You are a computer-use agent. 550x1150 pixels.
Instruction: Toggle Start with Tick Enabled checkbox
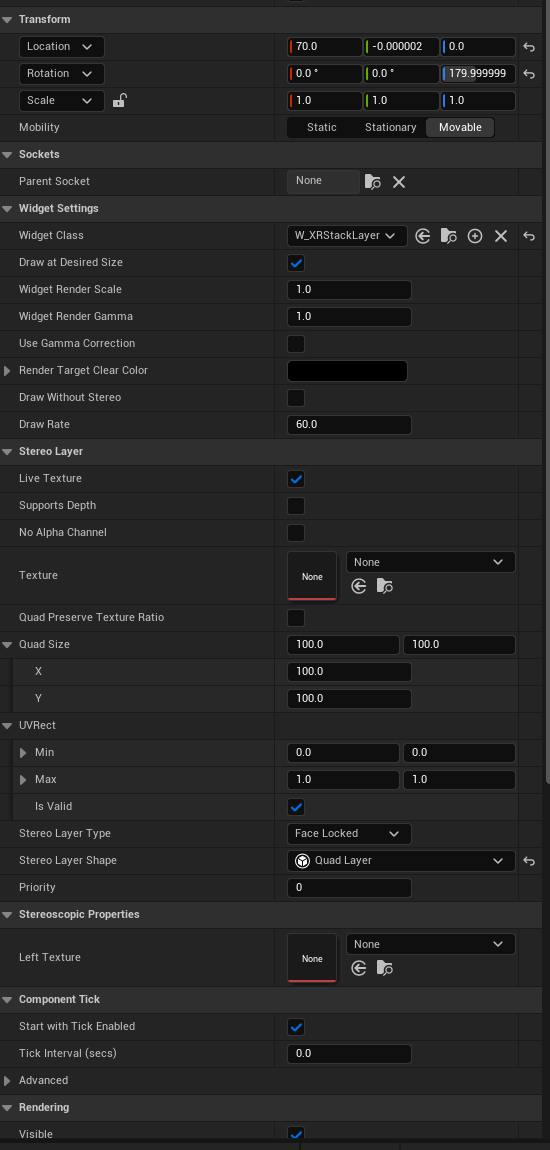click(296, 1027)
